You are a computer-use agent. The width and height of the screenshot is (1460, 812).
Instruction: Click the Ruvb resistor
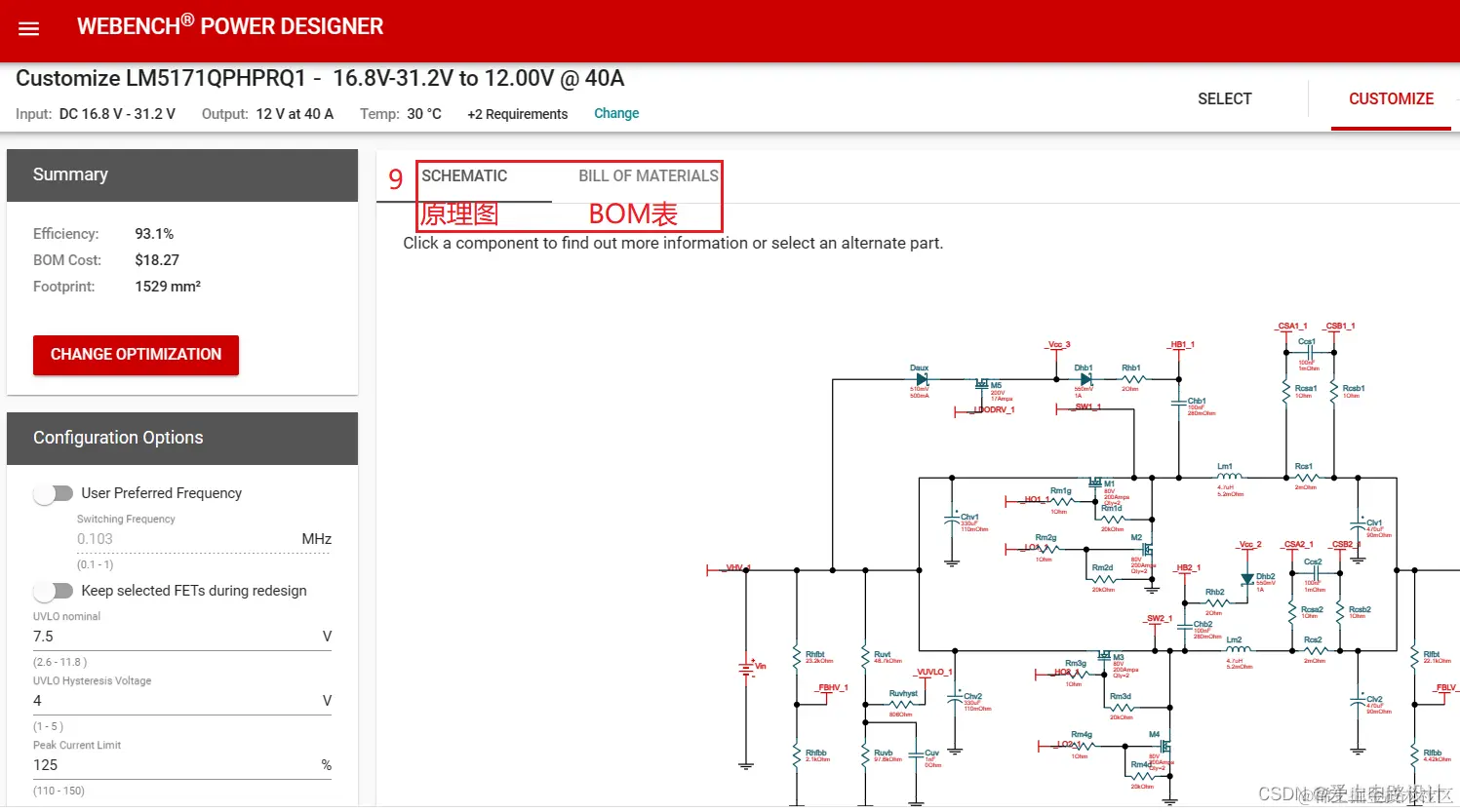pos(864,755)
